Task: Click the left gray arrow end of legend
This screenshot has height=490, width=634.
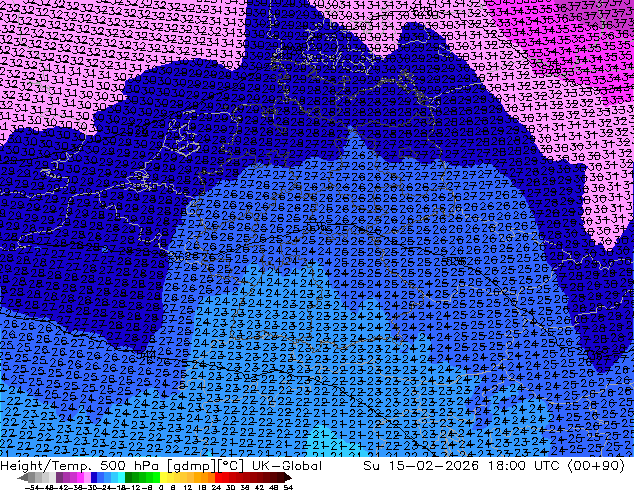Action: [23, 477]
